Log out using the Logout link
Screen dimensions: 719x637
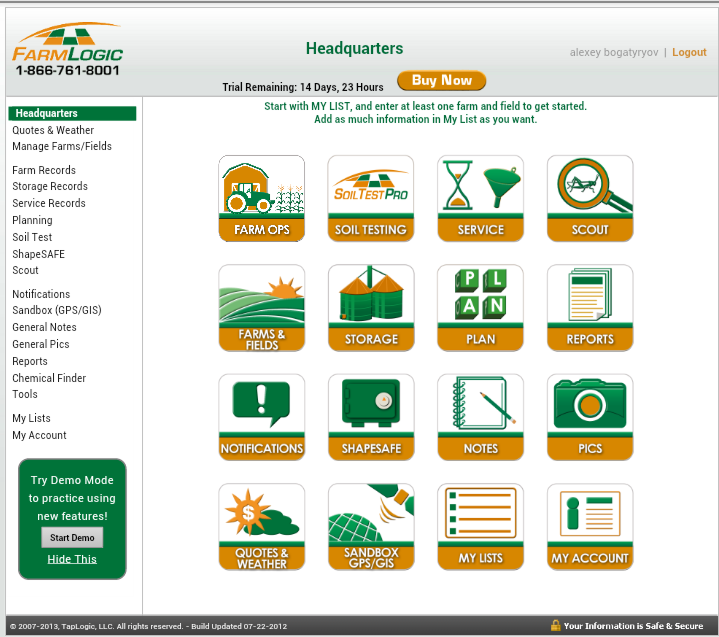coord(689,52)
